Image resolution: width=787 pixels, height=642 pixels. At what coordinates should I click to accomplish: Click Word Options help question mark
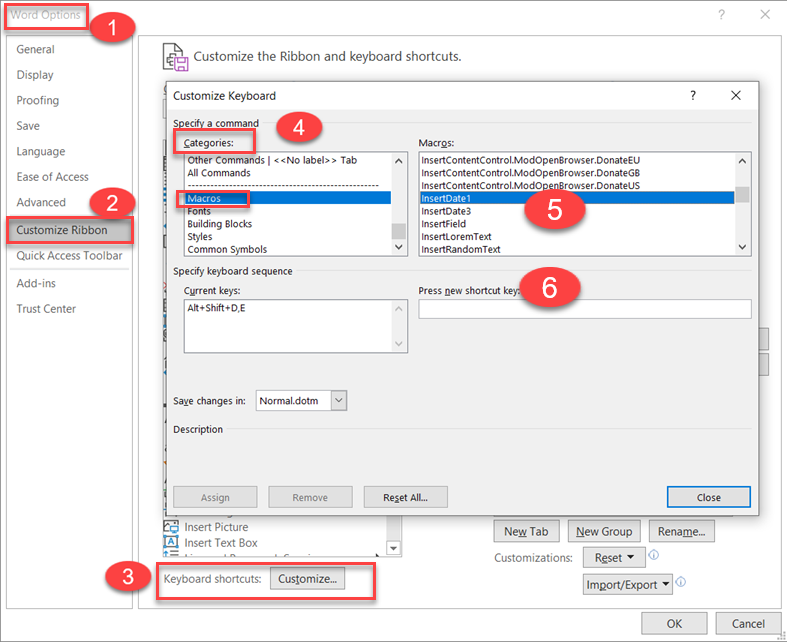pyautogui.click(x=721, y=15)
